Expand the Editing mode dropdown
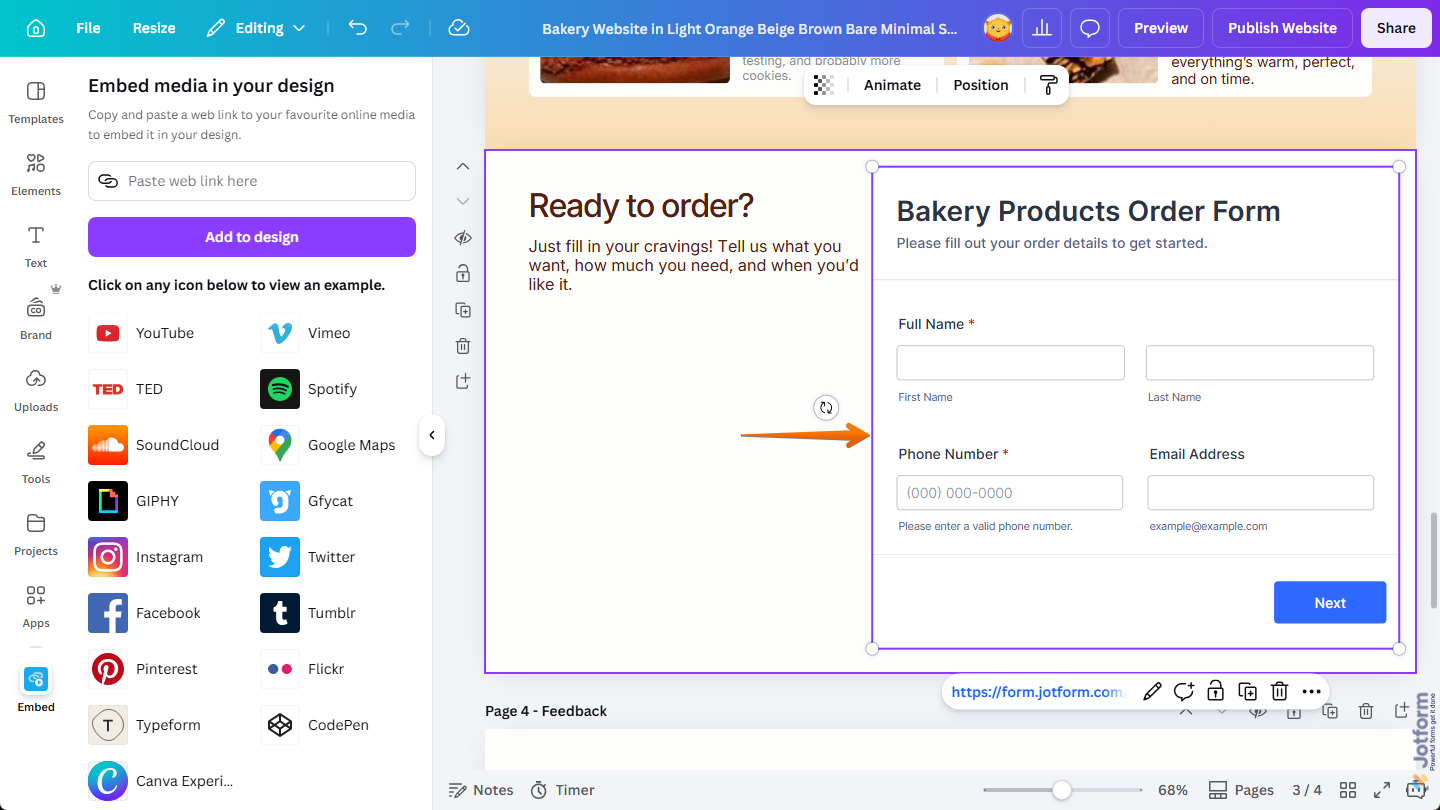 tap(256, 28)
